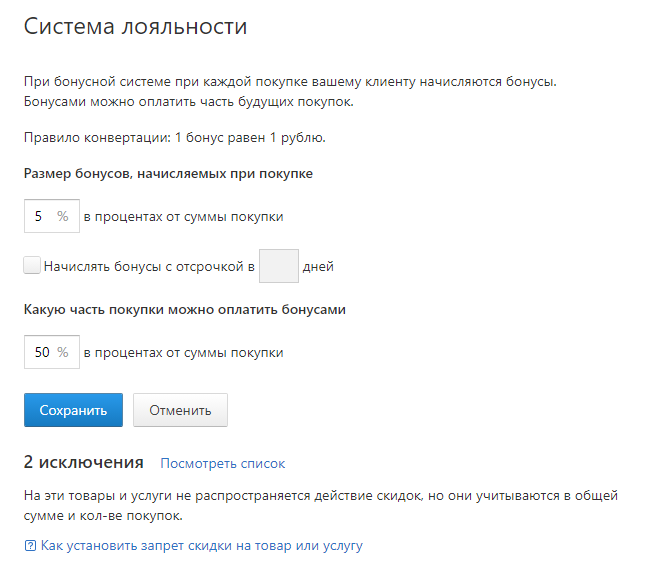Click the 2 исключения heading
648x576 pixels.
(83, 462)
